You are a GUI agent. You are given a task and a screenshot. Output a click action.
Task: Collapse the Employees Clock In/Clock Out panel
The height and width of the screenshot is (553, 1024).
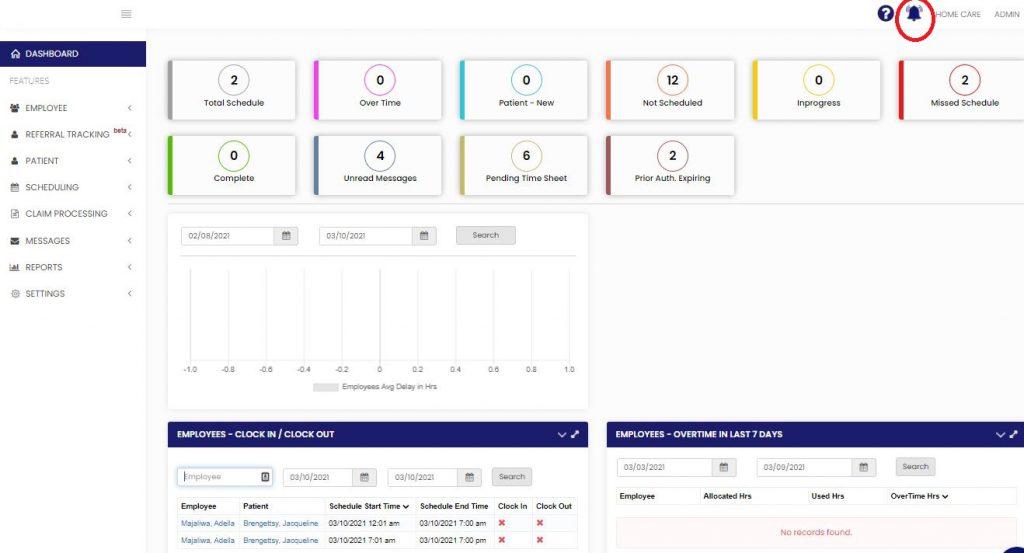561,435
